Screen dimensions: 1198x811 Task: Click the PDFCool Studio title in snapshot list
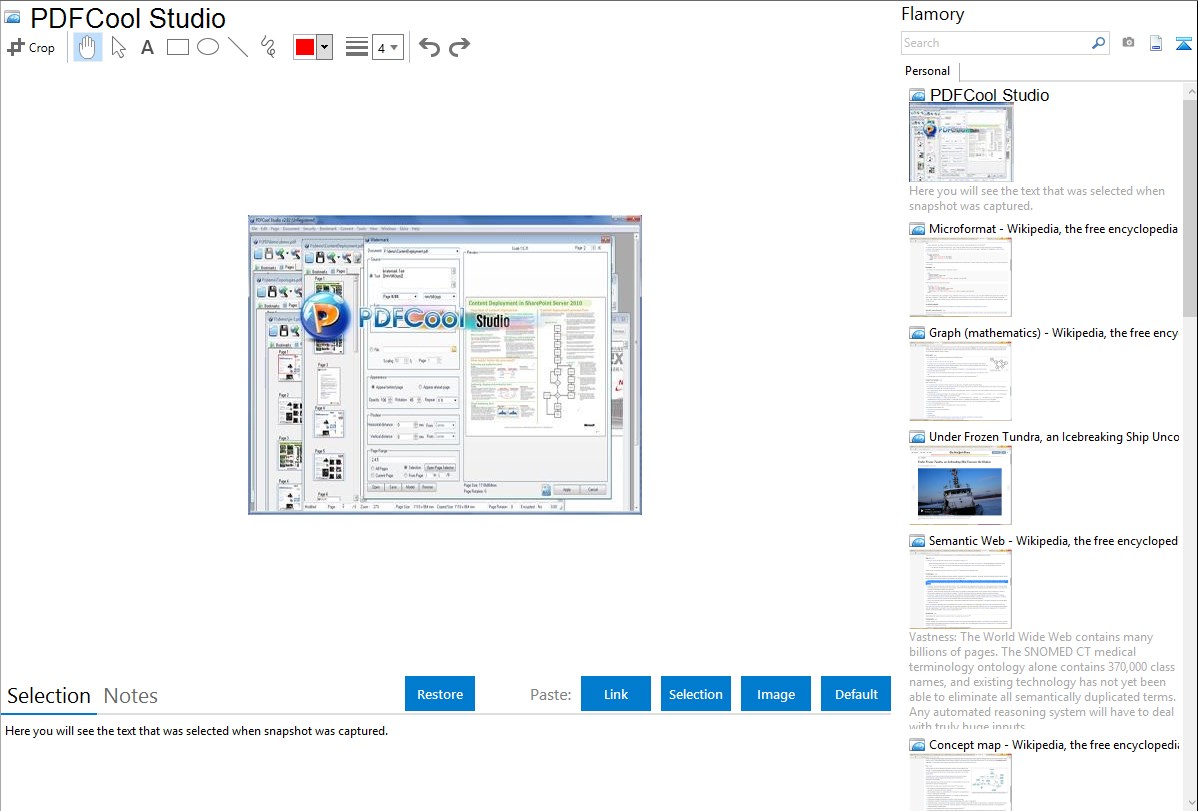pos(989,96)
